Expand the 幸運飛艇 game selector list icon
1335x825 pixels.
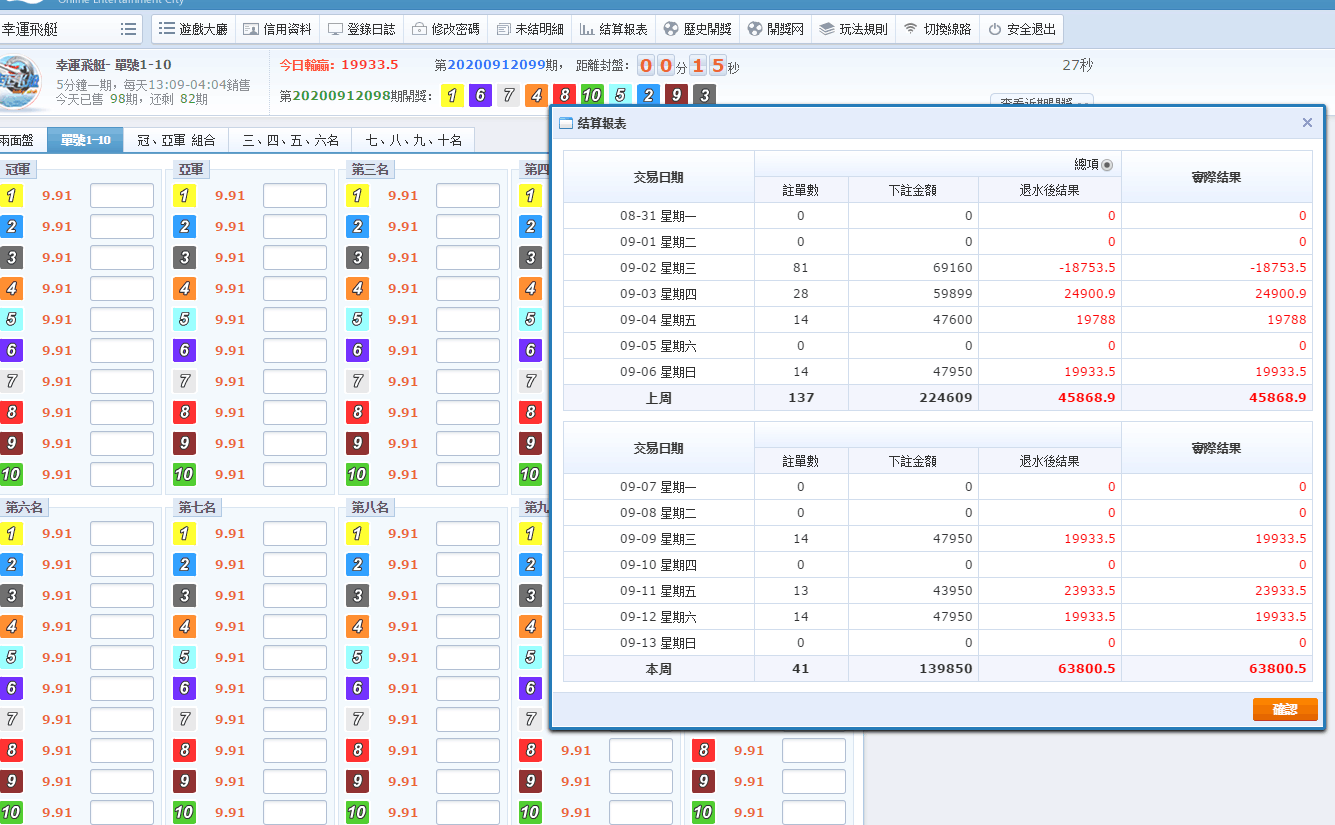(128, 29)
